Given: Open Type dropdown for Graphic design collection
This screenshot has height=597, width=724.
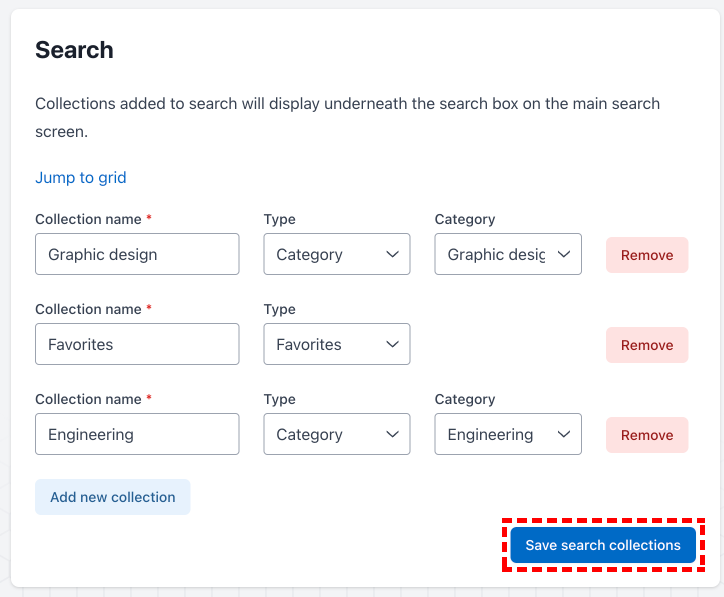Looking at the screenshot, I should [337, 254].
